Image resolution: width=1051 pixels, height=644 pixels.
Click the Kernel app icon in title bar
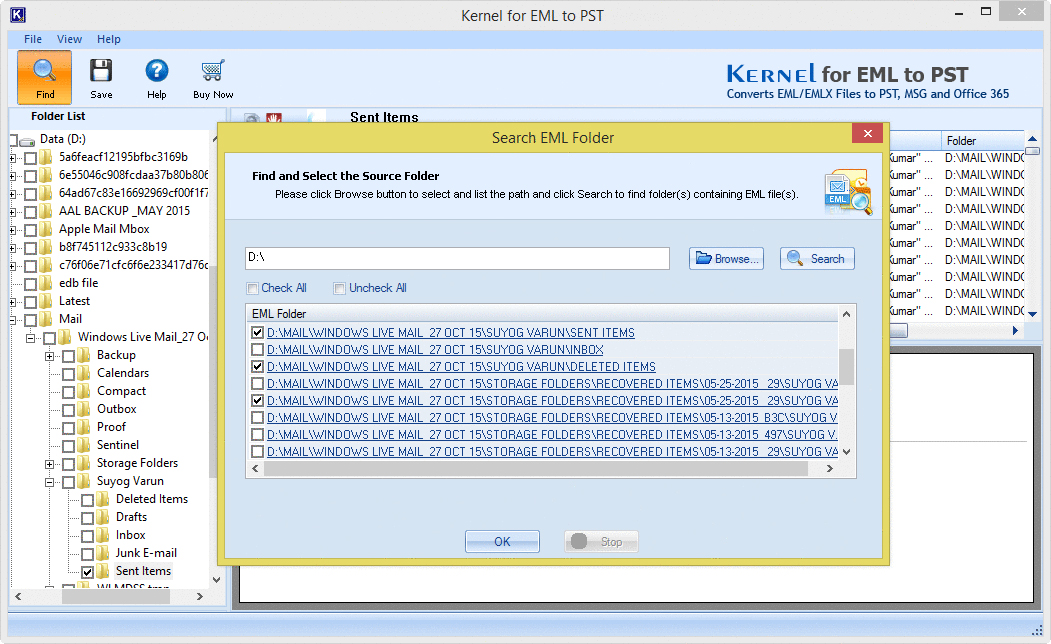(18, 15)
